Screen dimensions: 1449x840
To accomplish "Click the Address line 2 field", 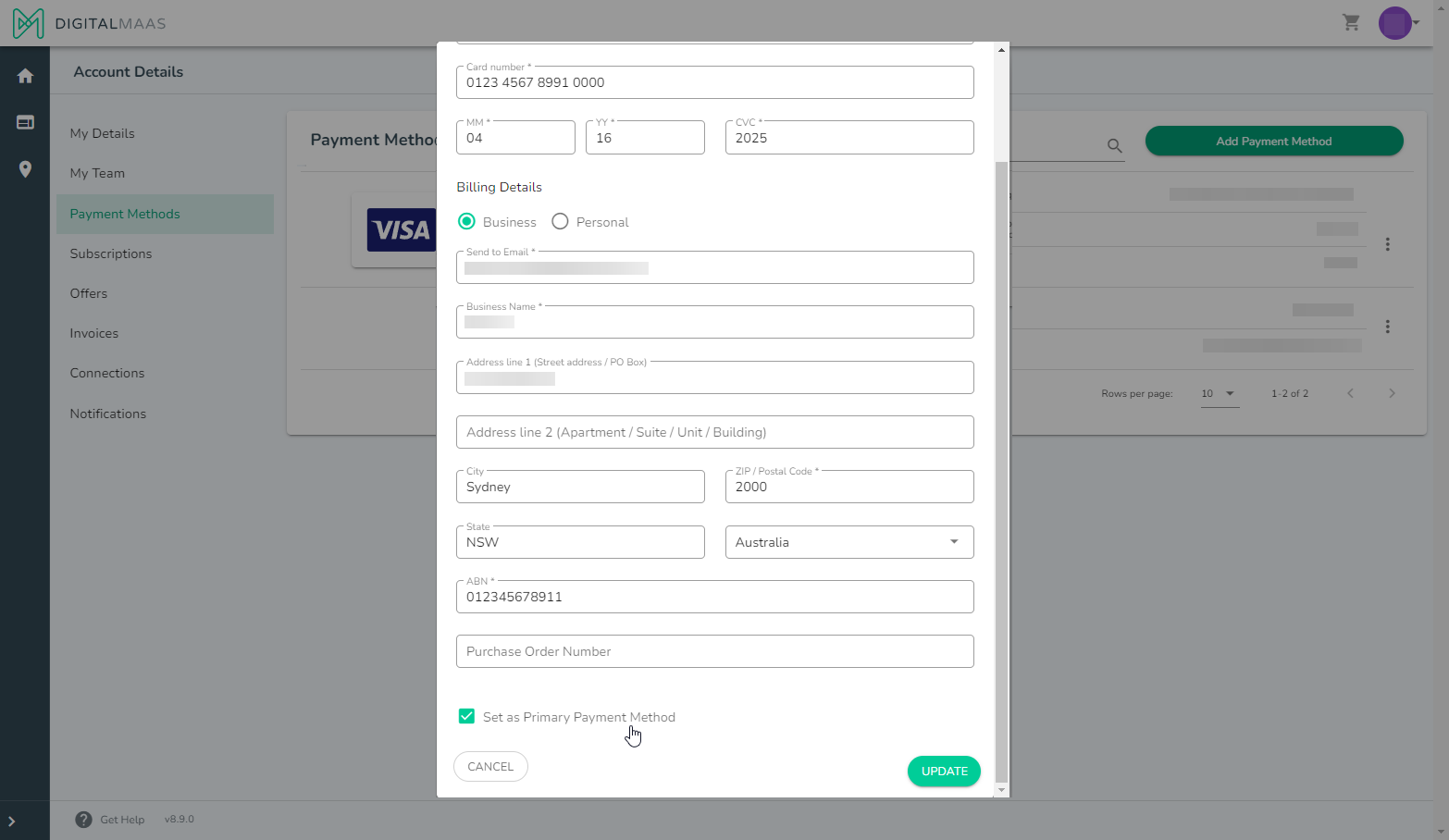I will [714, 432].
